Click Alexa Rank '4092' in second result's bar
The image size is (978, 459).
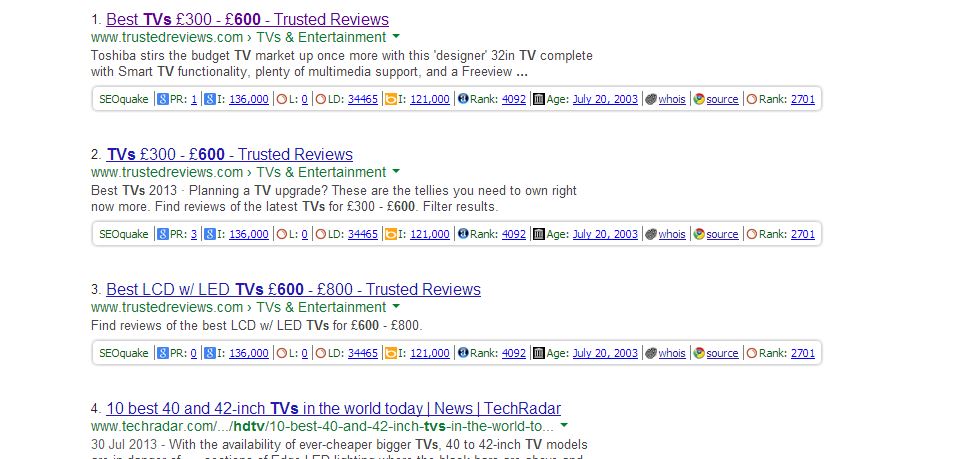pos(514,234)
